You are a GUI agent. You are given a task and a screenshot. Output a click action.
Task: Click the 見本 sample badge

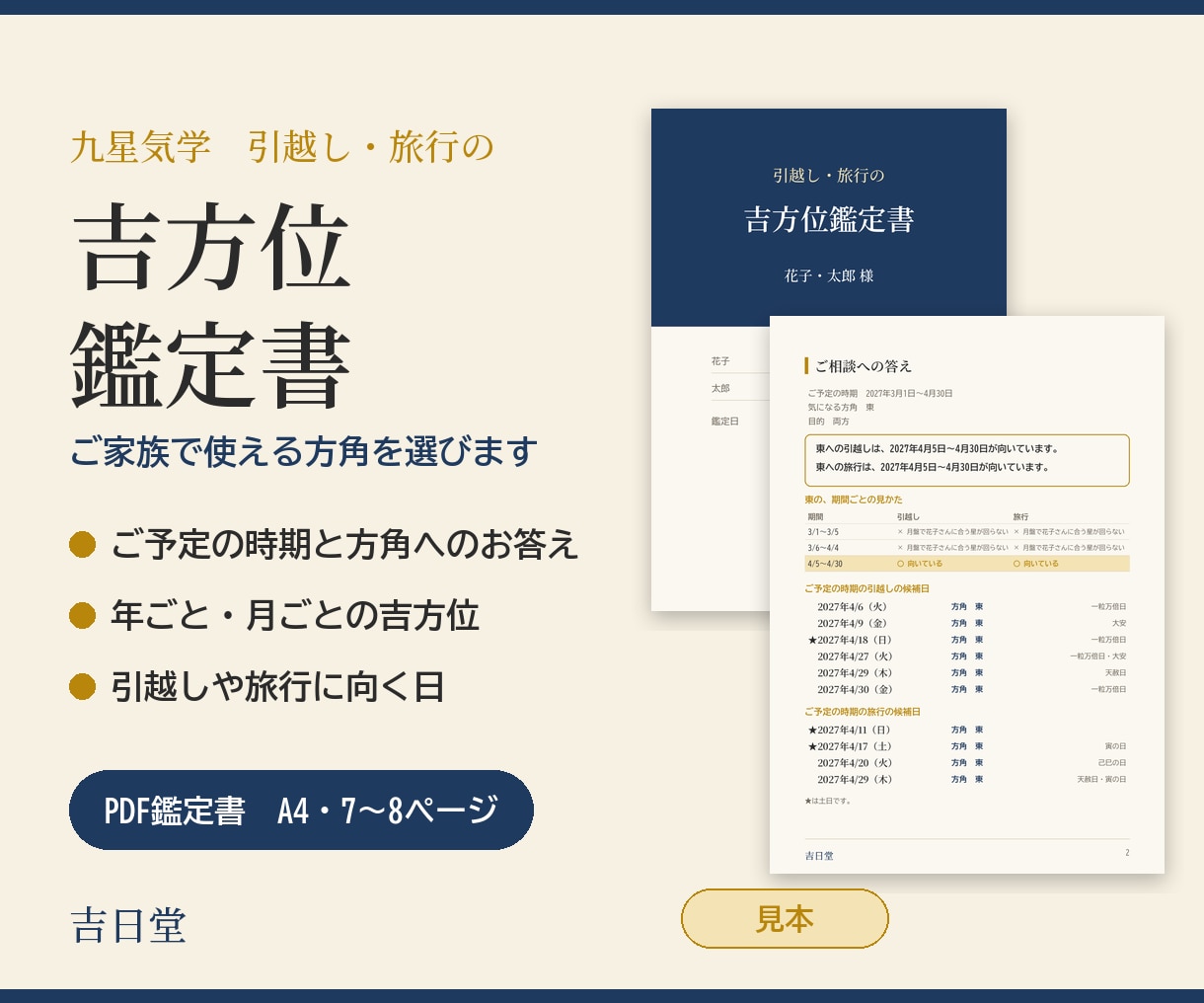785,918
